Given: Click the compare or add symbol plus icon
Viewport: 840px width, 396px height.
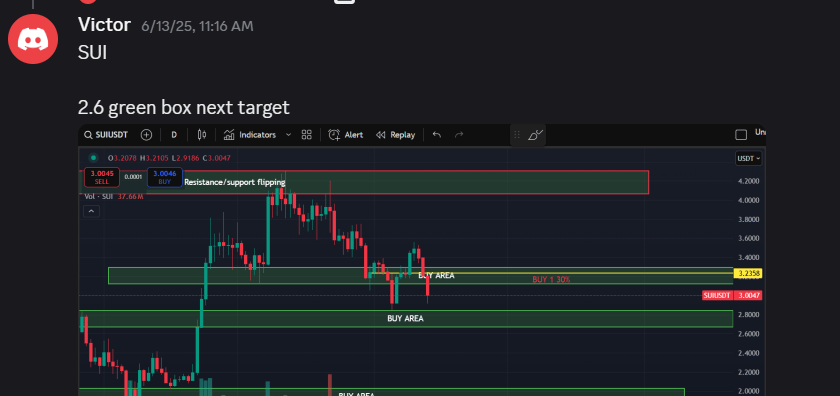Looking at the screenshot, I should click(x=146, y=135).
